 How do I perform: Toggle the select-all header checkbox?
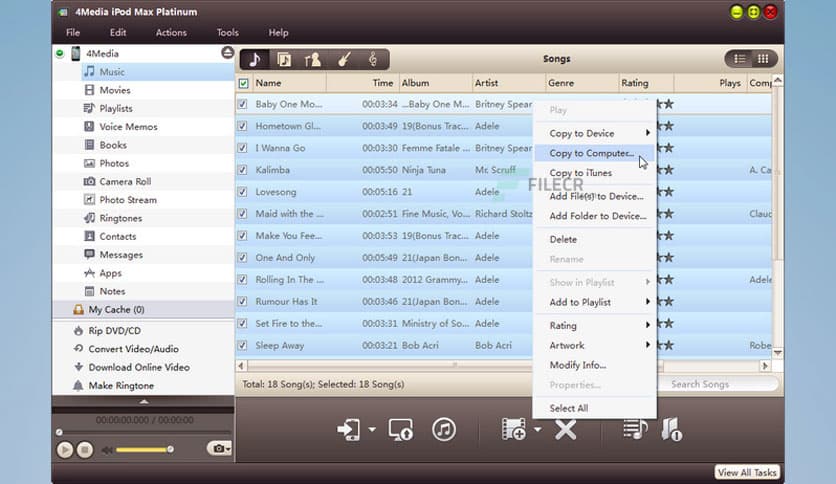coord(243,83)
